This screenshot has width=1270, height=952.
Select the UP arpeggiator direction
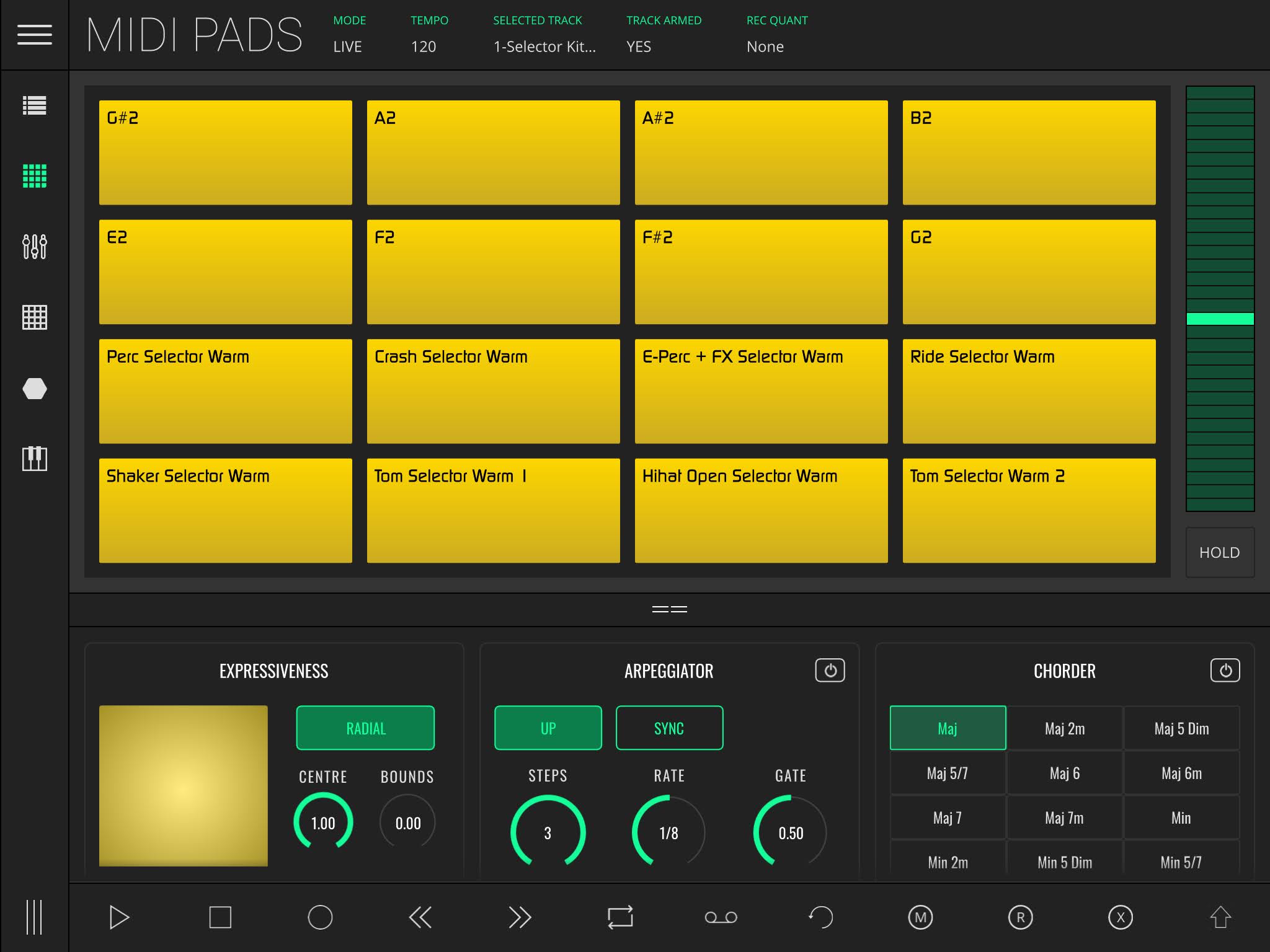548,727
